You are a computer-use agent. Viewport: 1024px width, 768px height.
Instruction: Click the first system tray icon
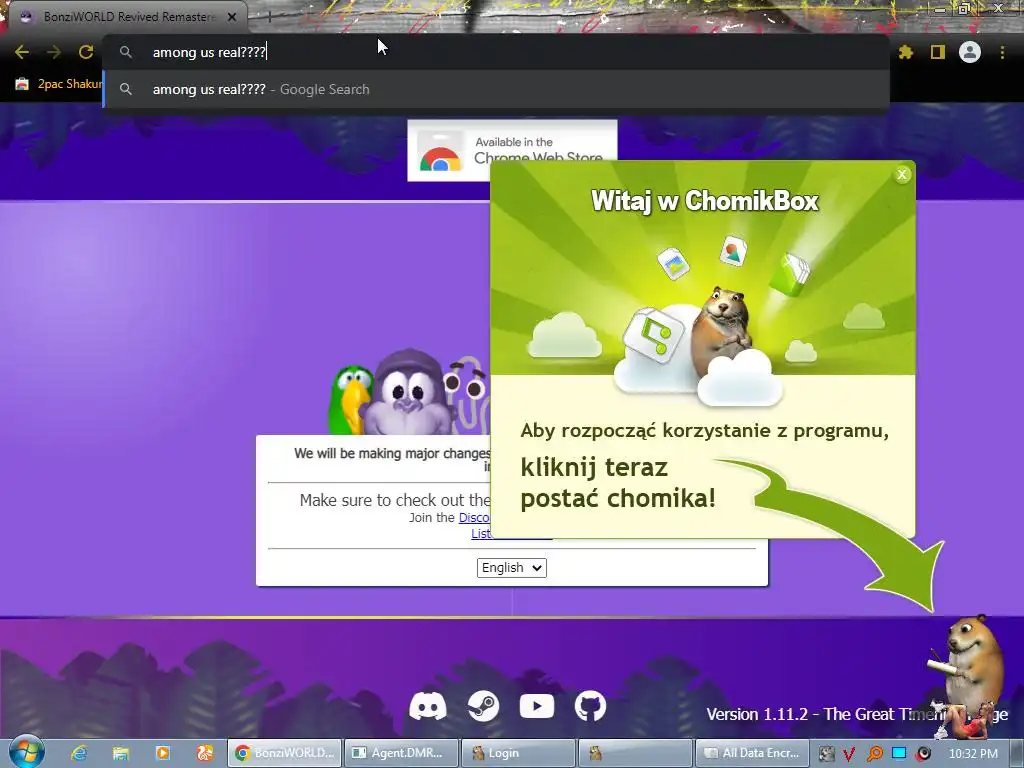point(826,754)
